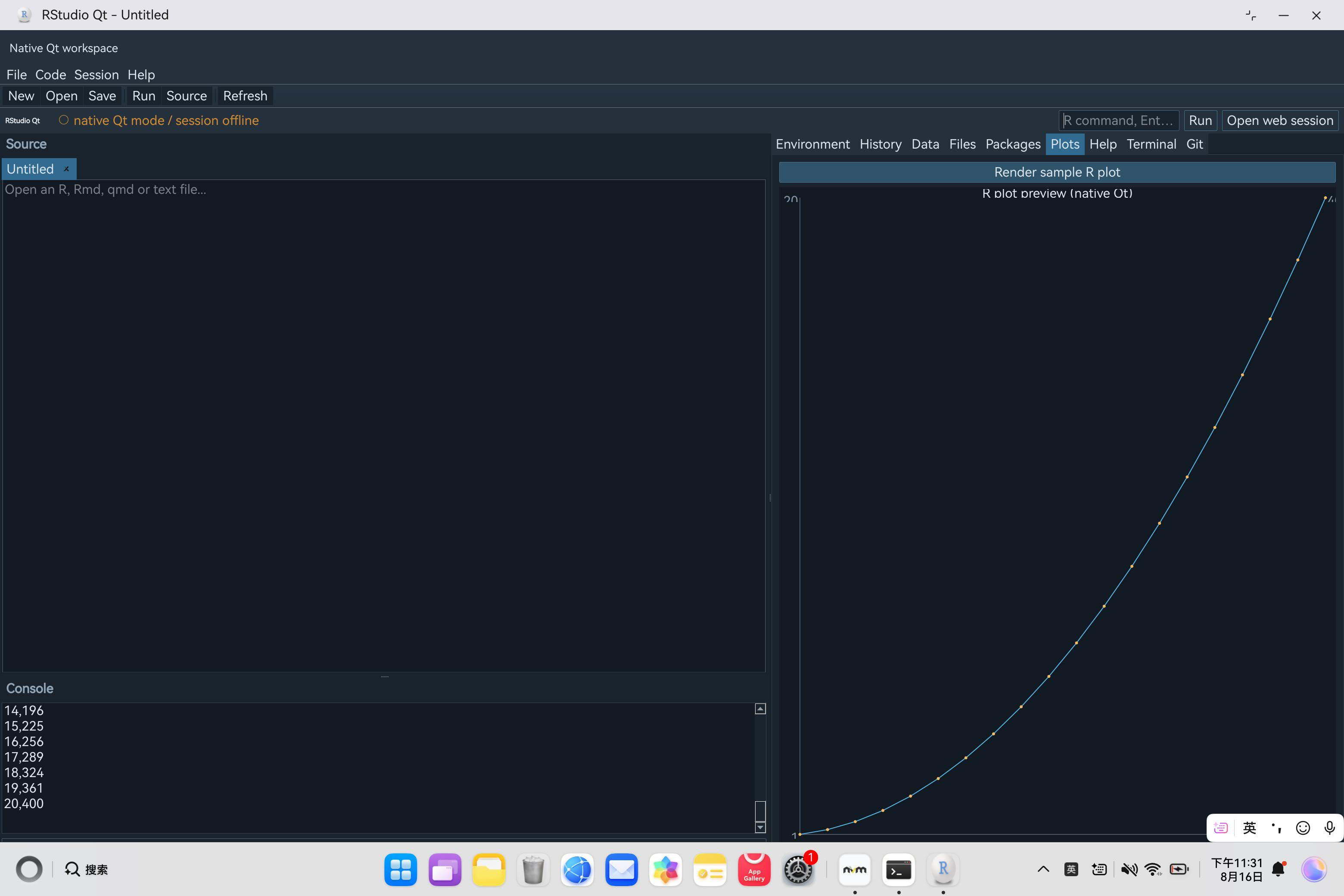Image resolution: width=1344 pixels, height=896 pixels.
Task: Click the New toolbar button
Action: (21, 96)
